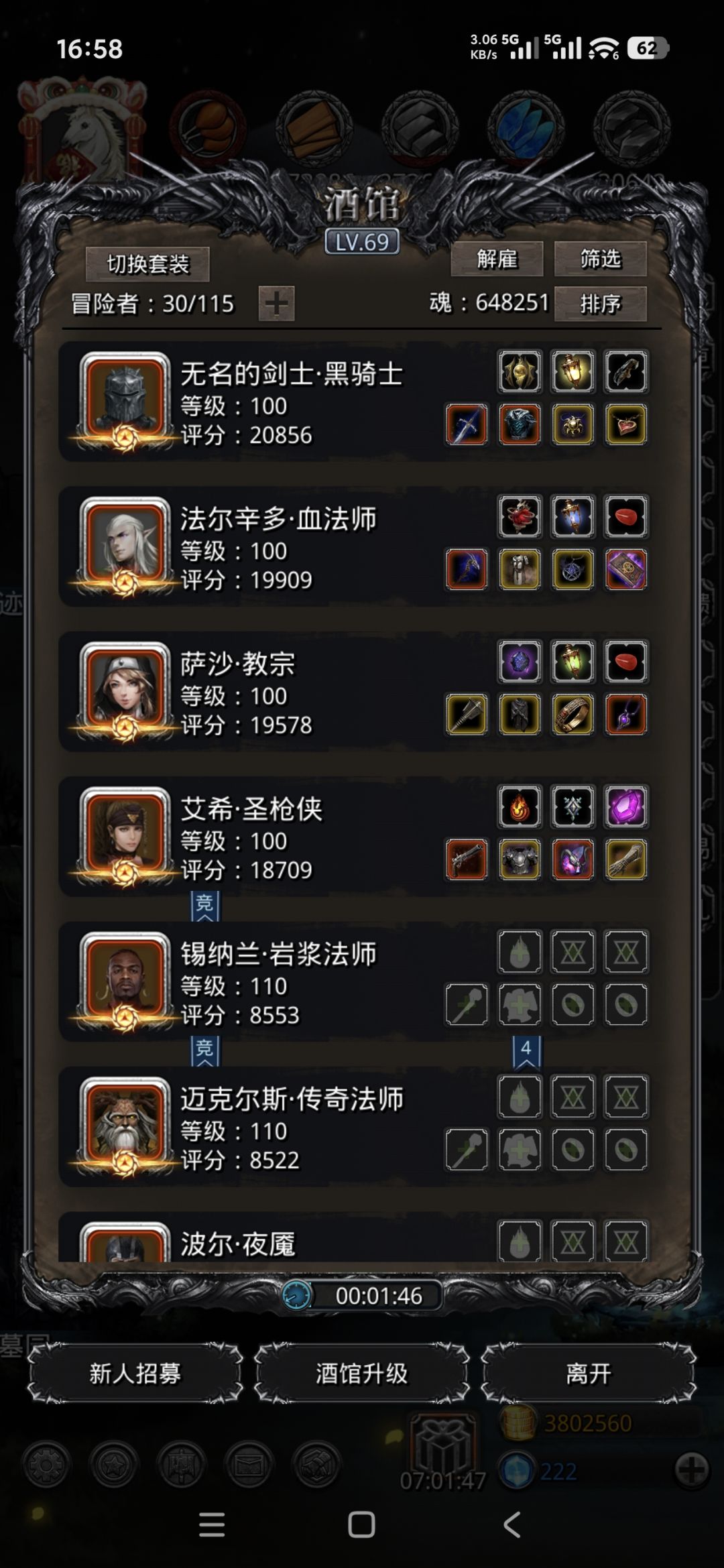Tap the 离开 leave button

coord(589,1374)
